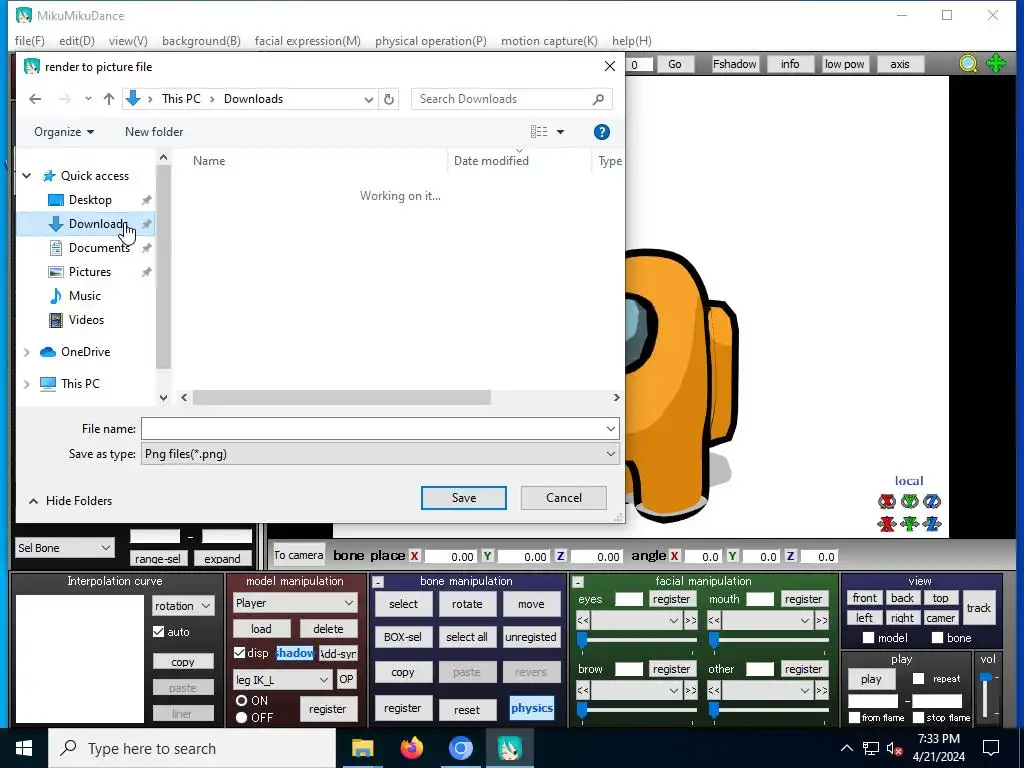Click the mouth facial slider handle

714,640
